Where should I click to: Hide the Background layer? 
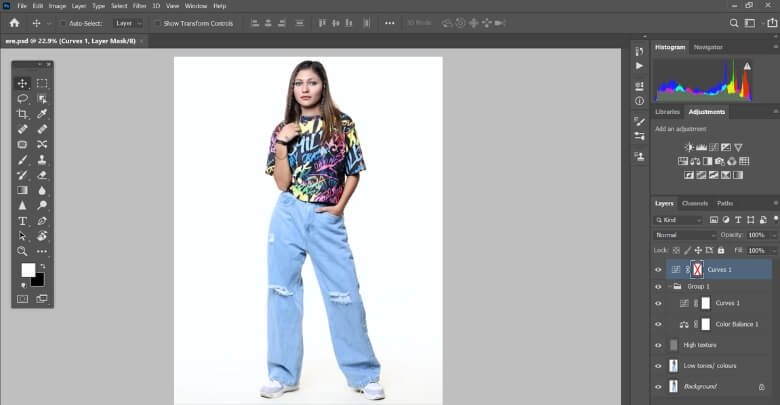[x=658, y=387]
